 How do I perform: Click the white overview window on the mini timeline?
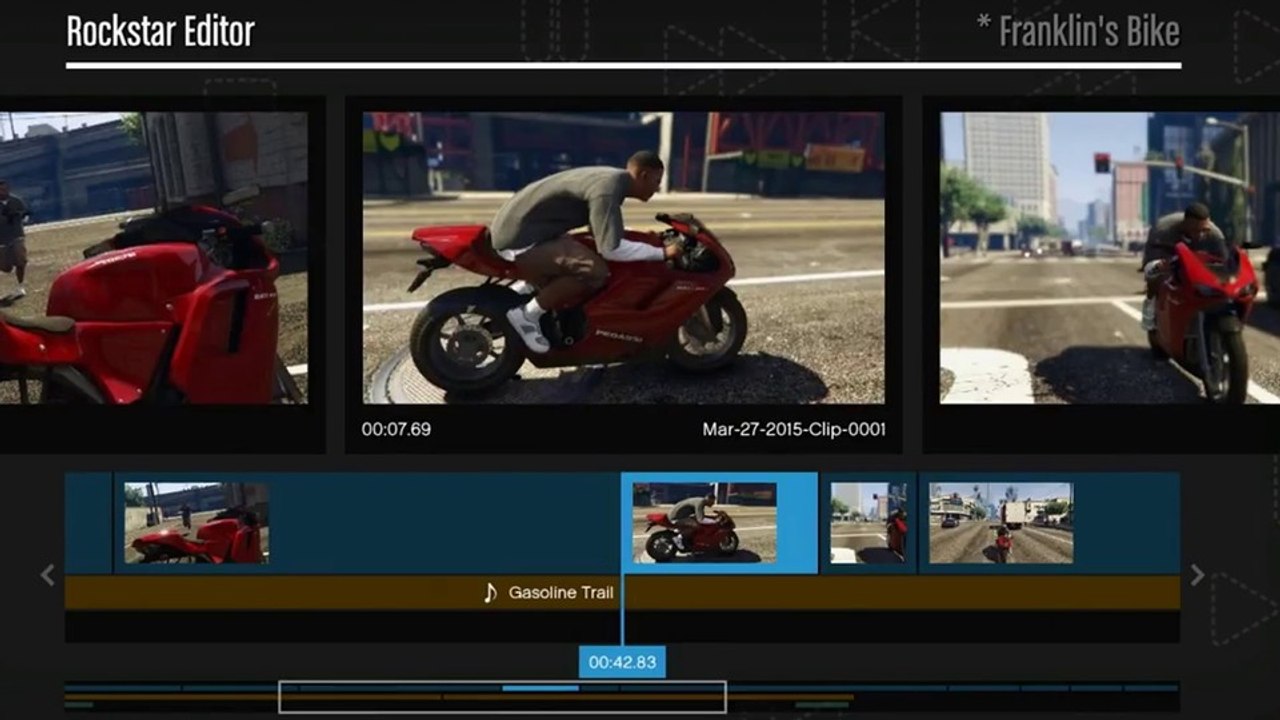502,697
